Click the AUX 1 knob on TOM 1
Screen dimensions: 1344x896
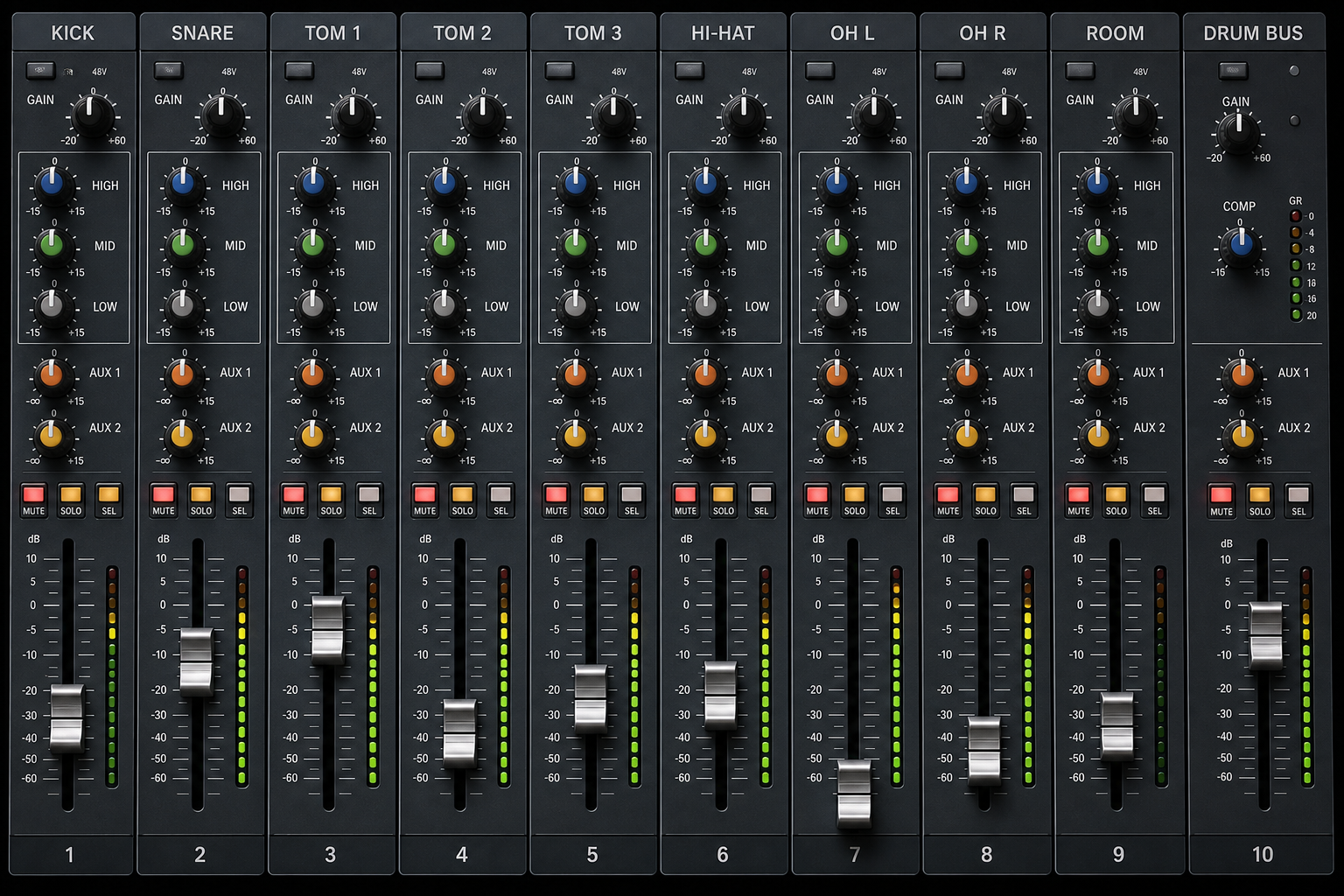312,376
